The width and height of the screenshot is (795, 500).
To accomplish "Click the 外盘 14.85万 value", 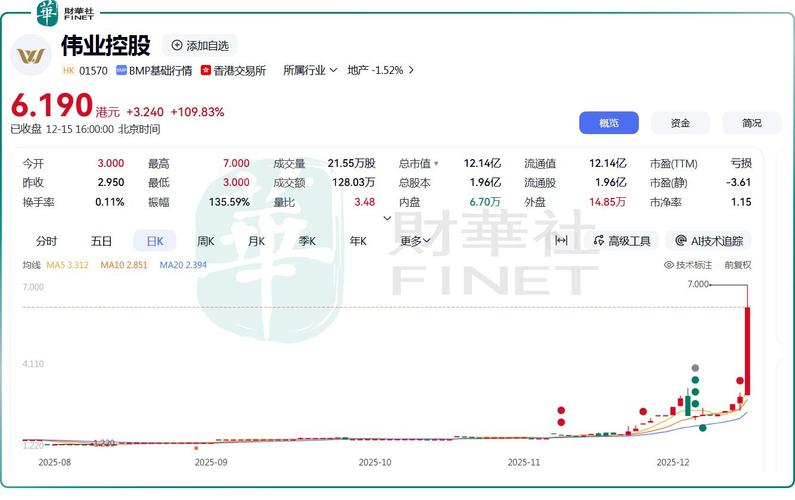I will [607, 202].
